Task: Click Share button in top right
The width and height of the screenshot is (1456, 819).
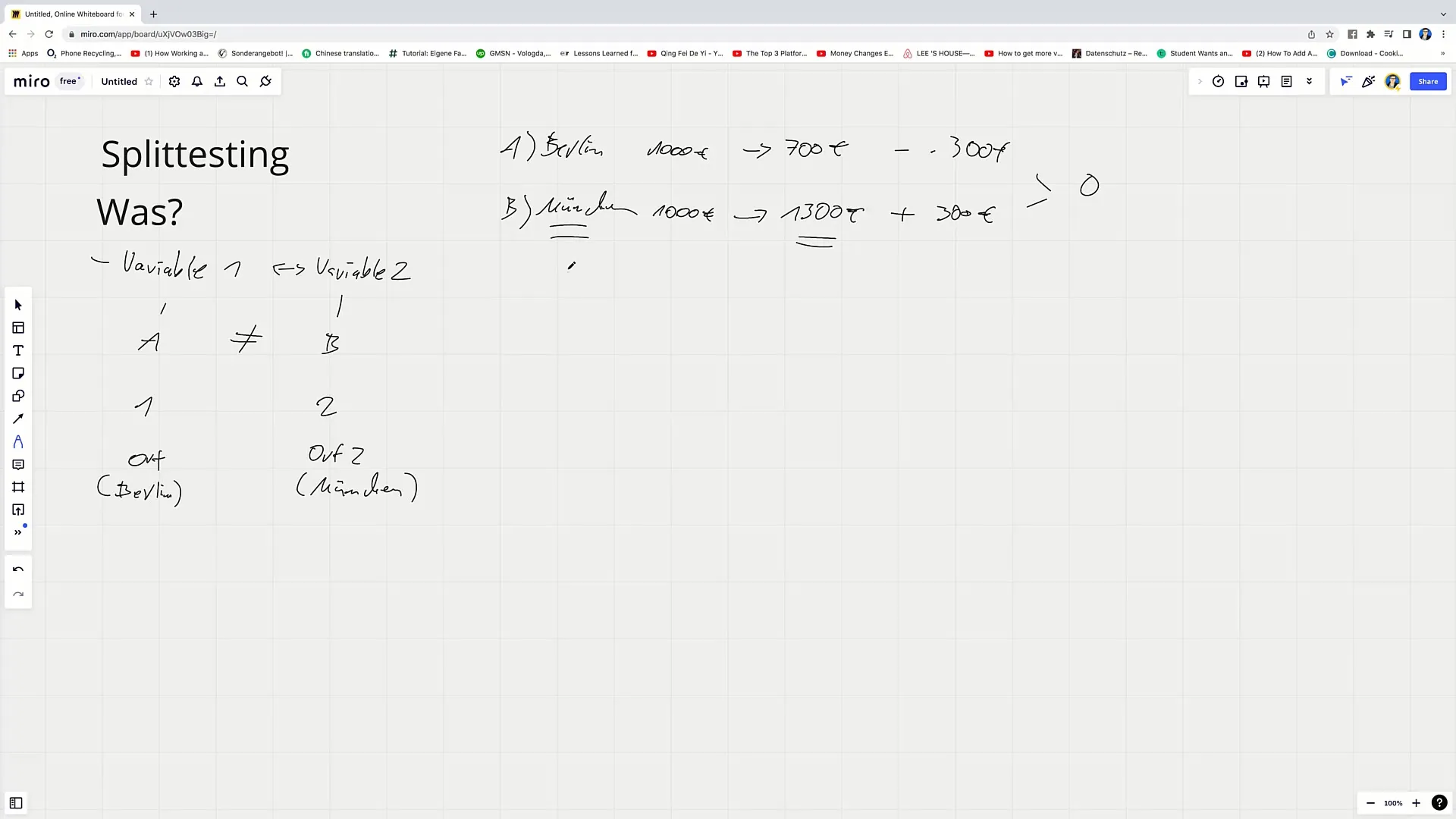Action: pos(1429,81)
